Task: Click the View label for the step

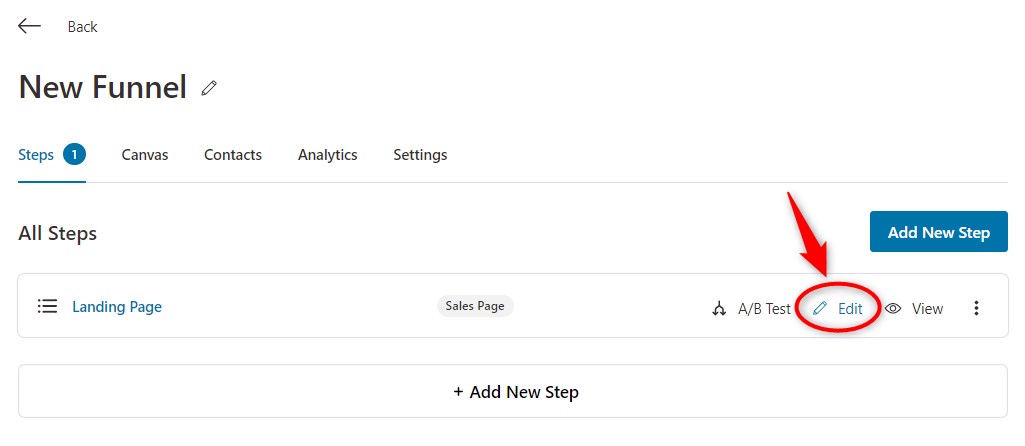Action: pyautogui.click(x=927, y=309)
